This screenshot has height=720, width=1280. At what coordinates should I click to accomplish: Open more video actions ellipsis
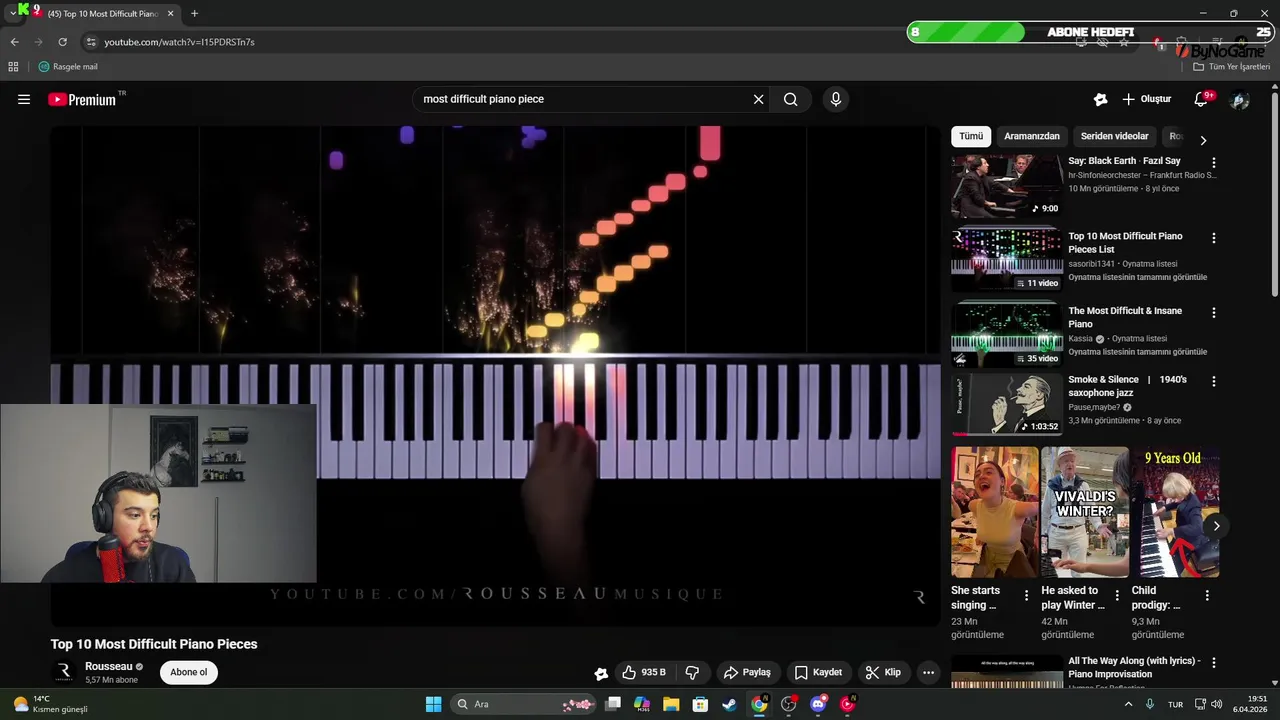pyautogui.click(x=928, y=672)
